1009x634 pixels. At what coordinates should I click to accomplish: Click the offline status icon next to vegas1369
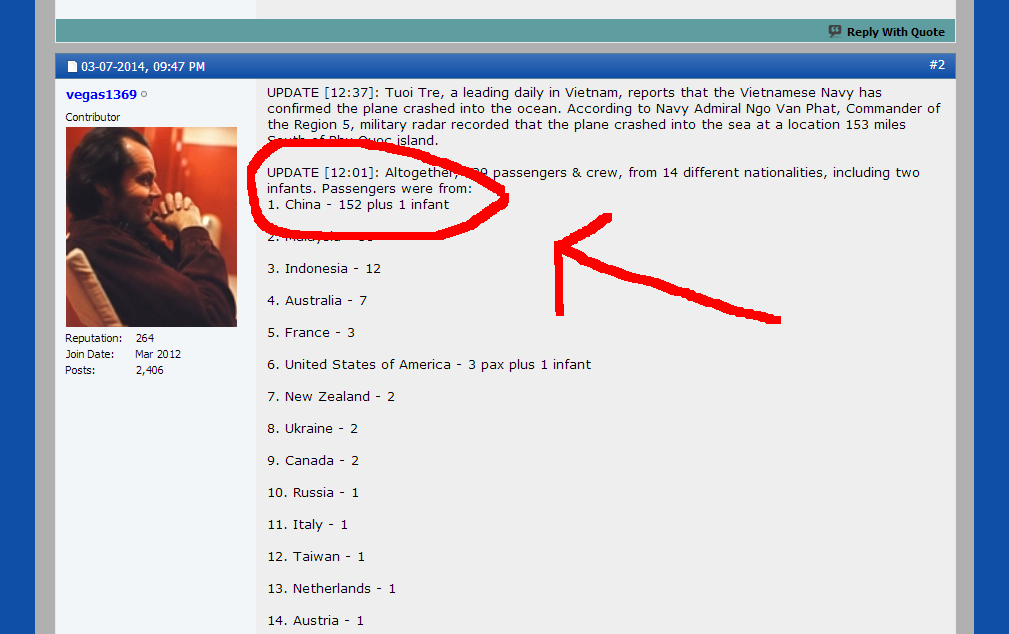point(144,94)
